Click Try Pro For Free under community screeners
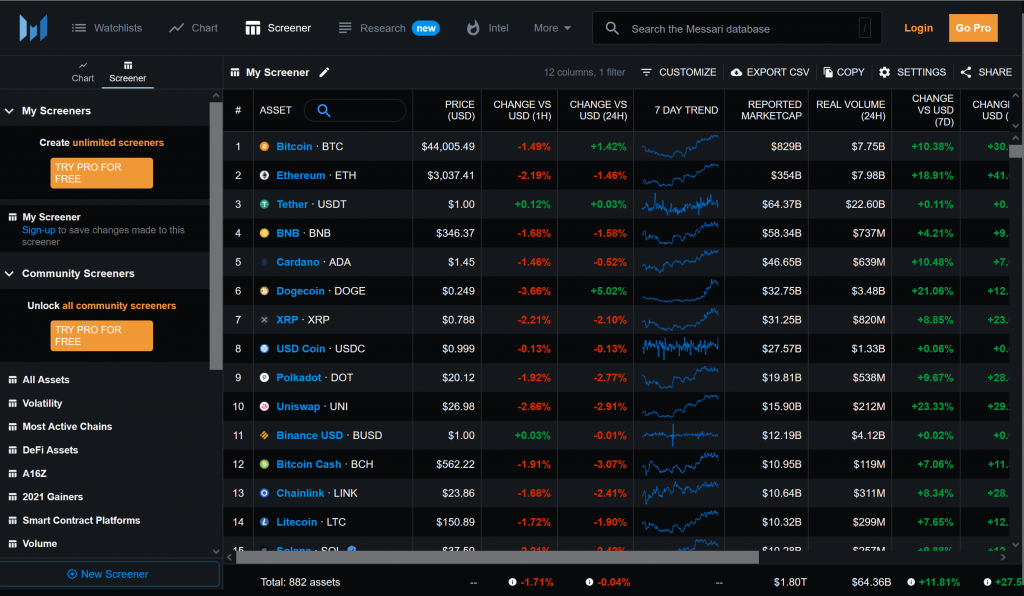Screen dimensions: 1024x596 [x=102, y=336]
